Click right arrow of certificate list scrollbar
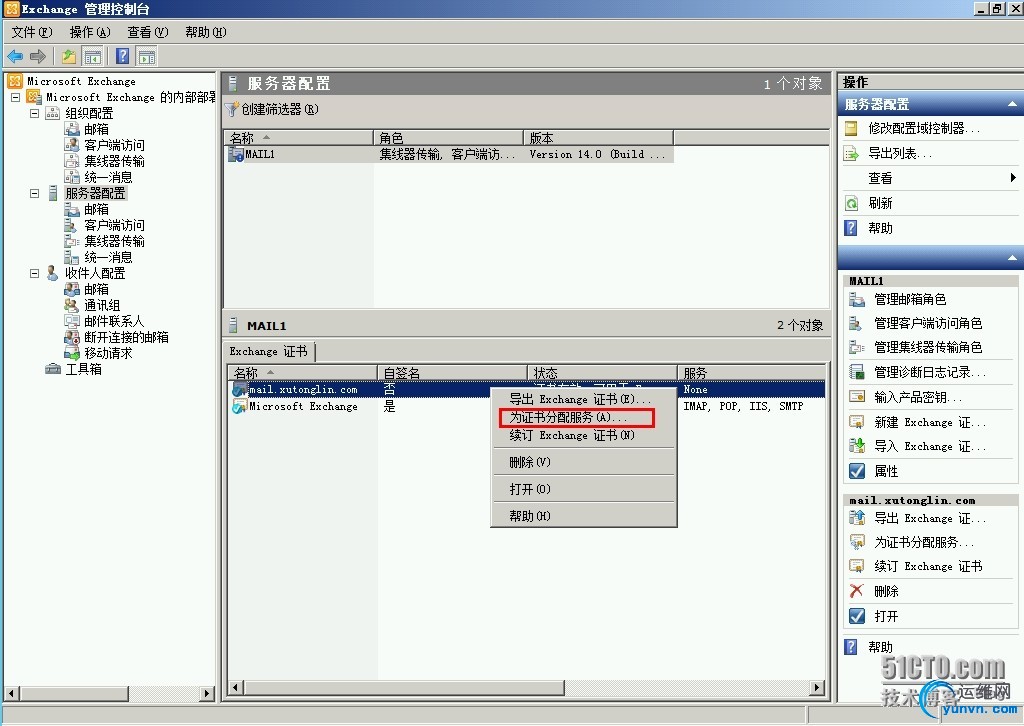1024x726 pixels. click(x=816, y=687)
